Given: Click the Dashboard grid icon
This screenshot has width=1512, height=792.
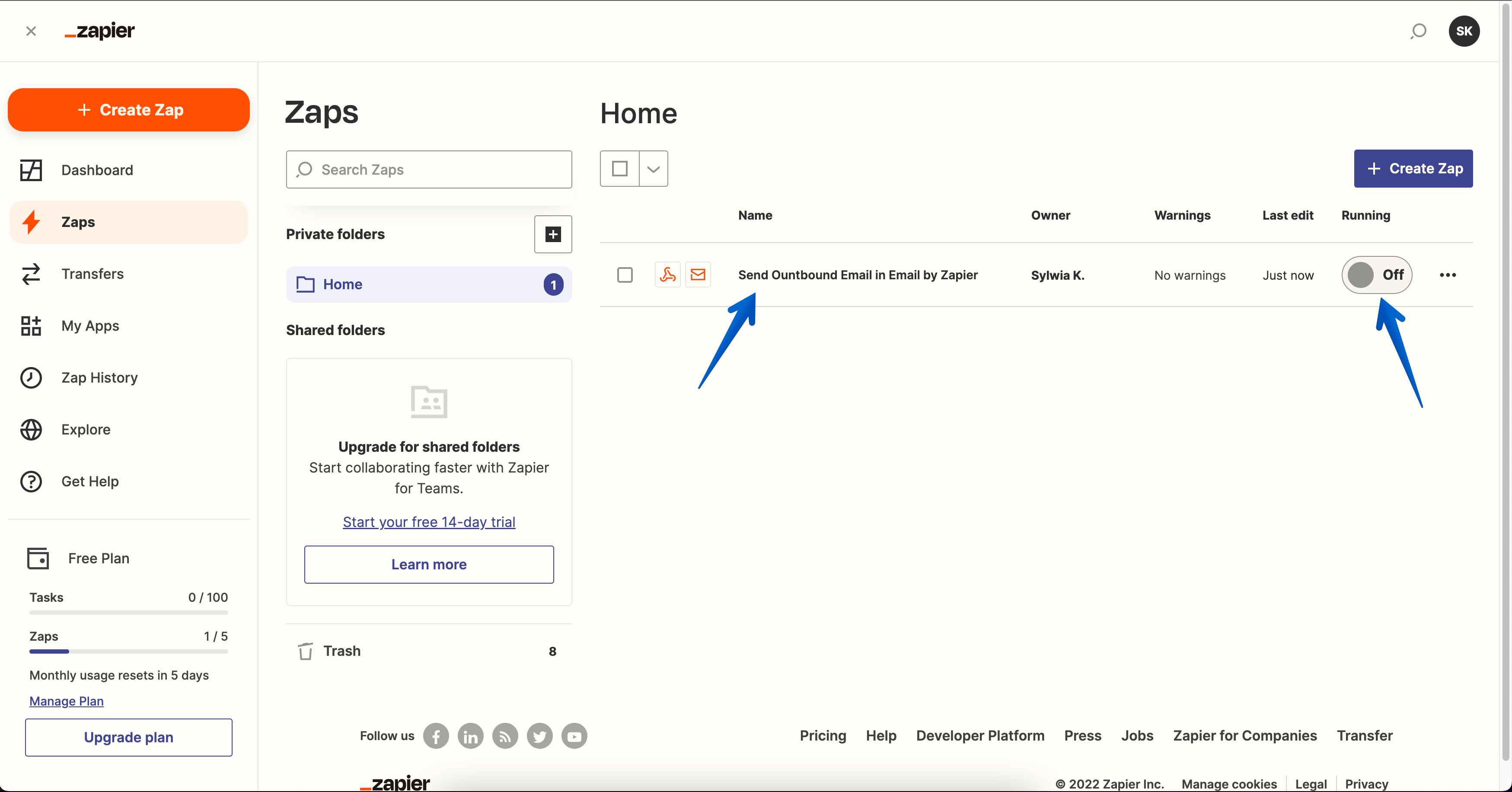Looking at the screenshot, I should pos(31,170).
